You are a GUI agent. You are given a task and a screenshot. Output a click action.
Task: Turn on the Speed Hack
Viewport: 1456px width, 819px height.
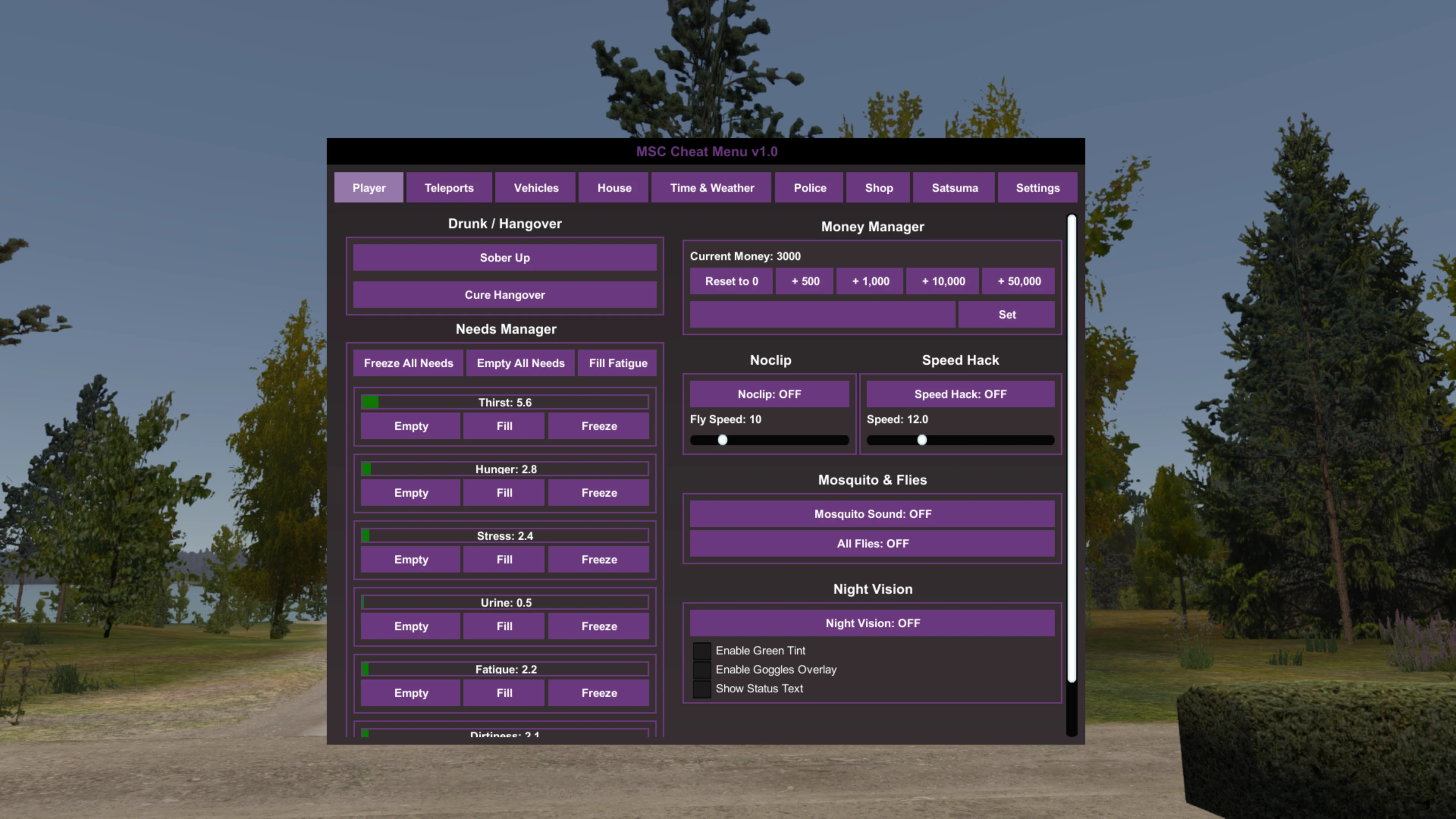click(959, 394)
